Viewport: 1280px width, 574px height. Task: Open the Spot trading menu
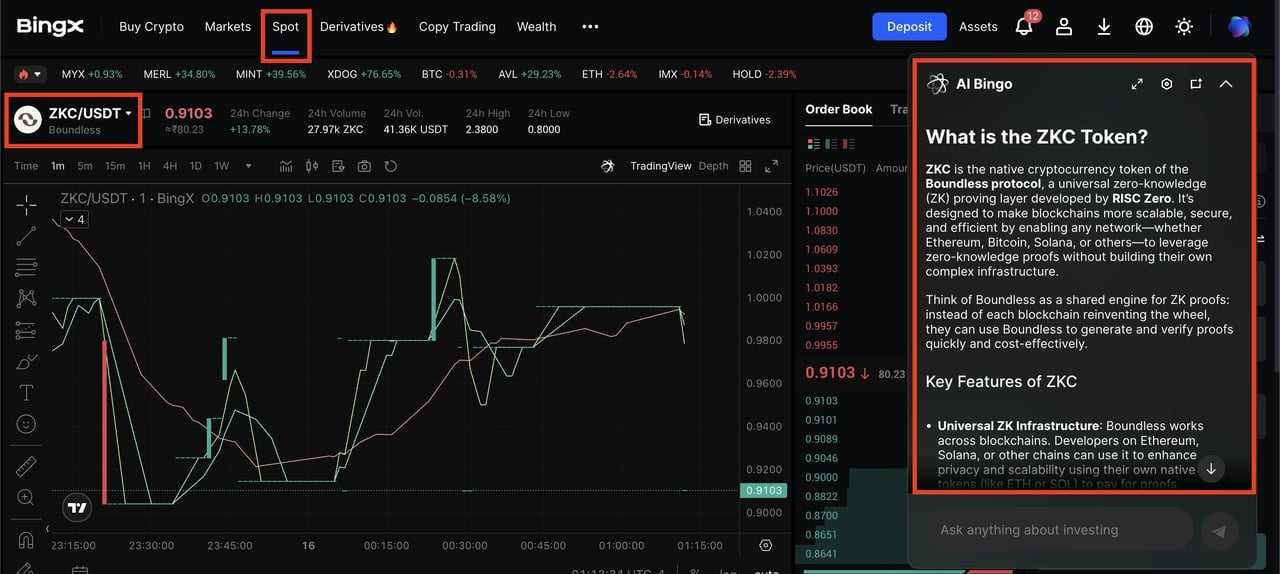pos(286,27)
